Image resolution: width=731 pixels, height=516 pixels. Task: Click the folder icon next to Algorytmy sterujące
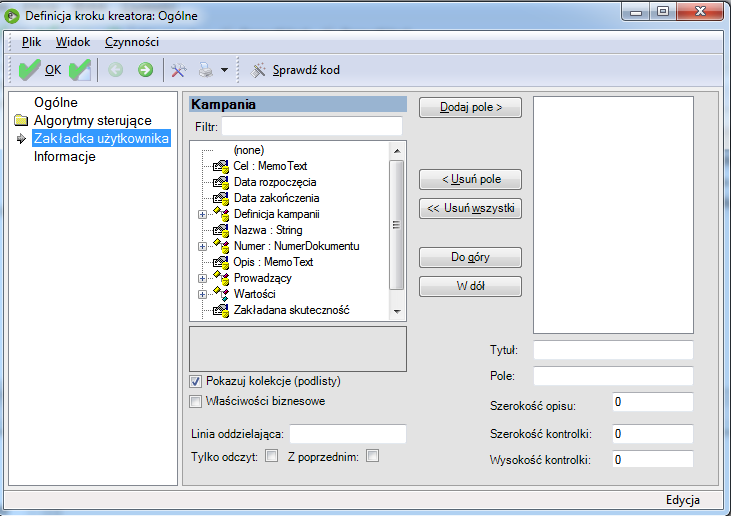(x=21, y=121)
